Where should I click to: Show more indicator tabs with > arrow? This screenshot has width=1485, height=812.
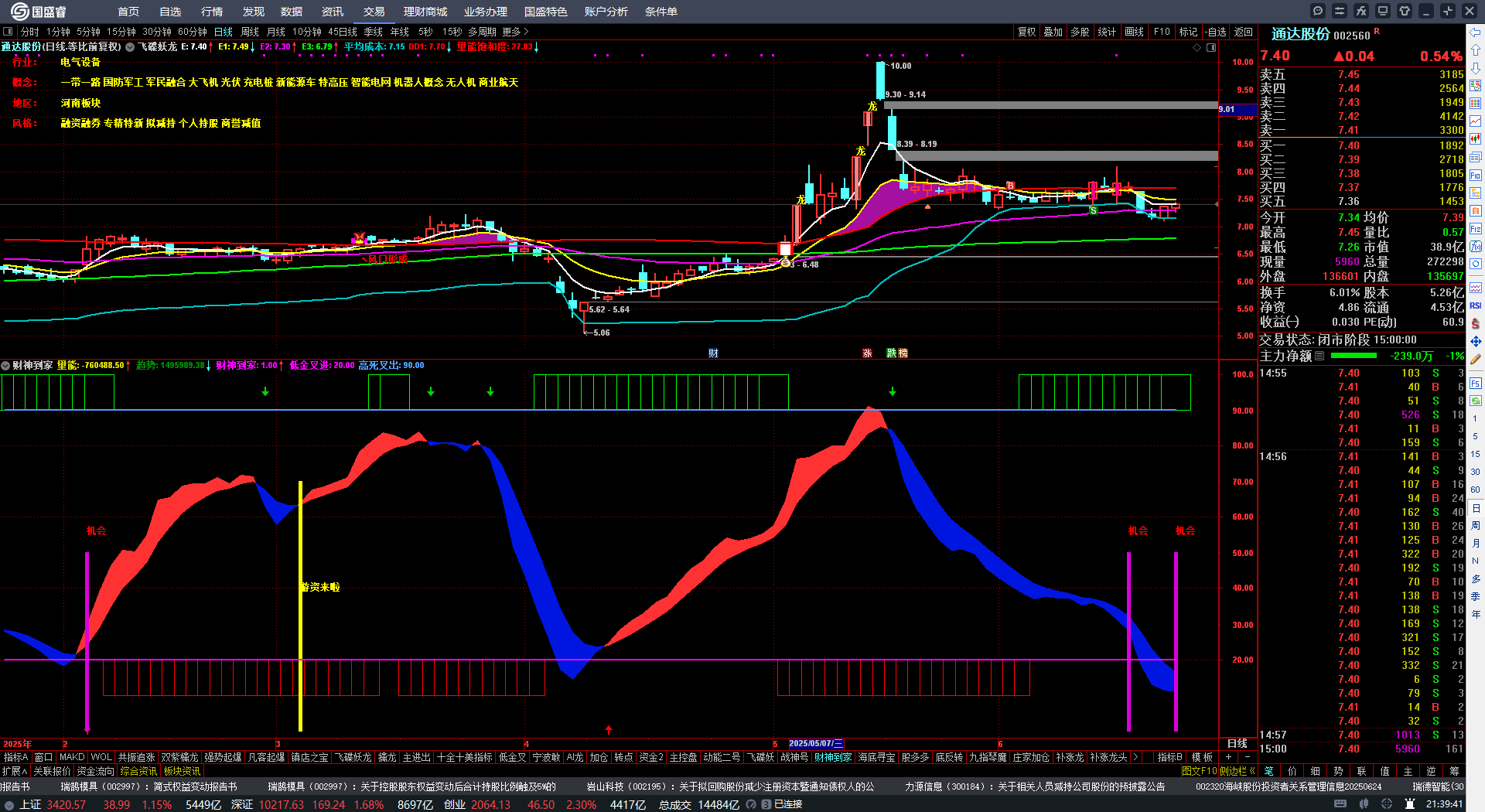pos(1135,757)
